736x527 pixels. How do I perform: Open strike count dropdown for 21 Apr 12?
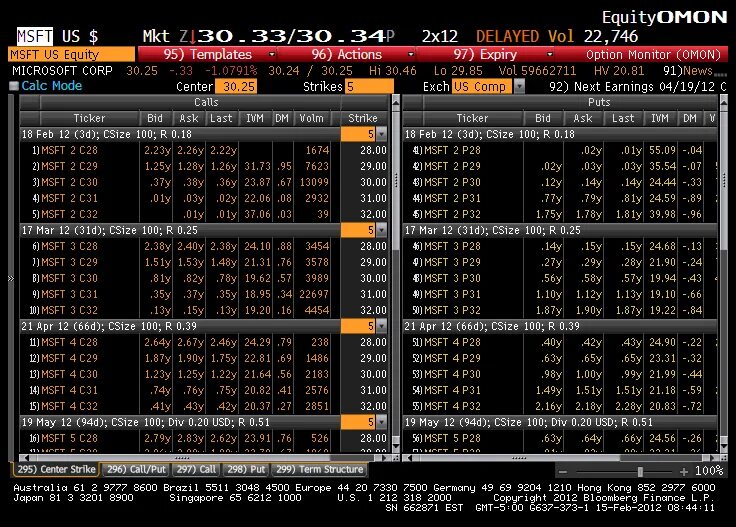(382, 326)
